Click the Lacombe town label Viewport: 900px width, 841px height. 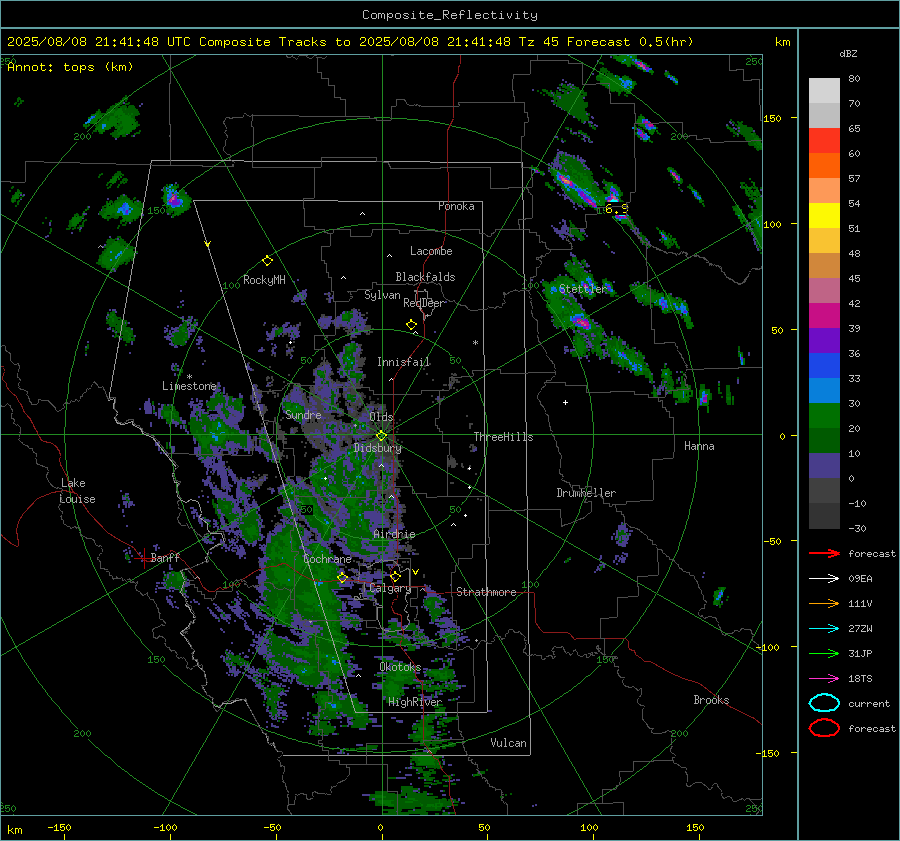tap(431, 251)
